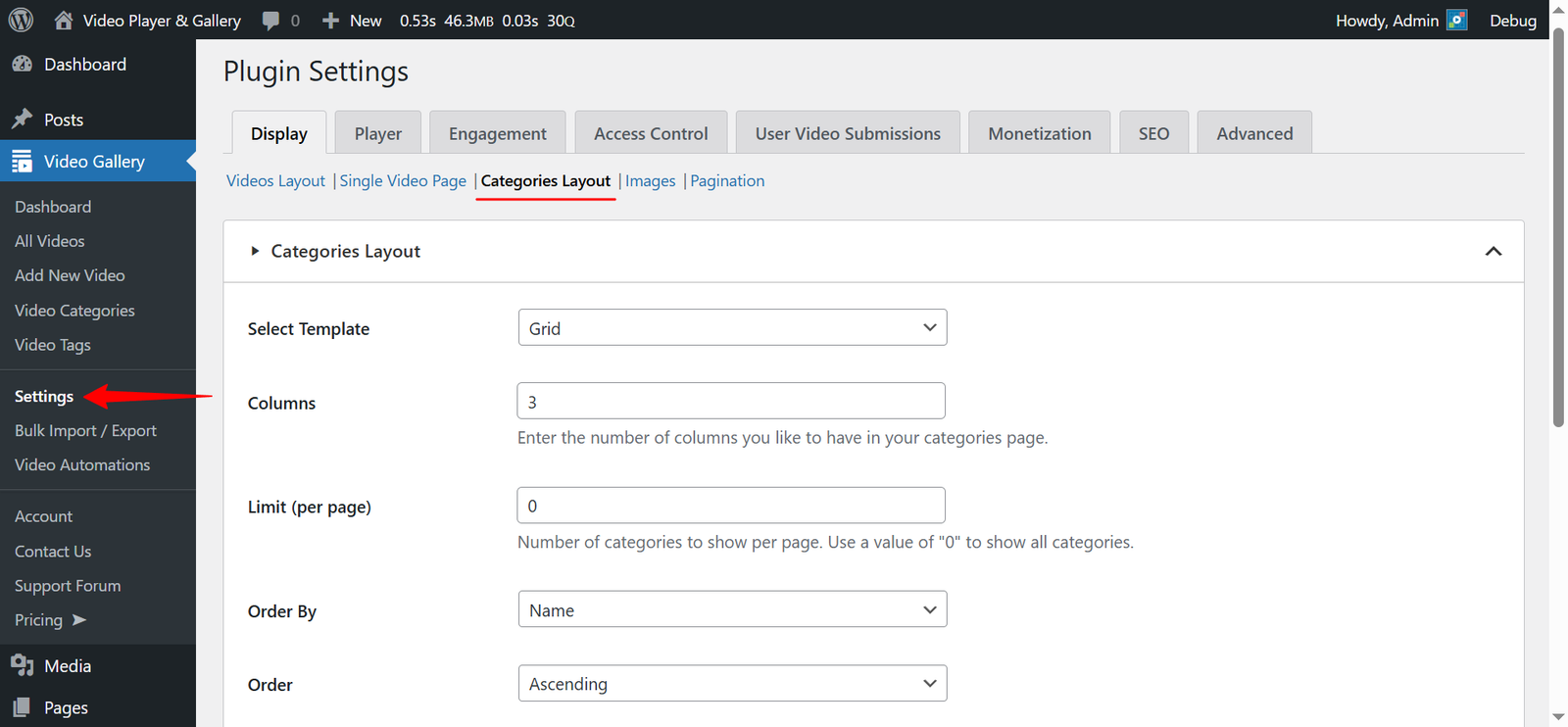Open the Access Control tab
The image size is (1568, 727).
[651, 133]
